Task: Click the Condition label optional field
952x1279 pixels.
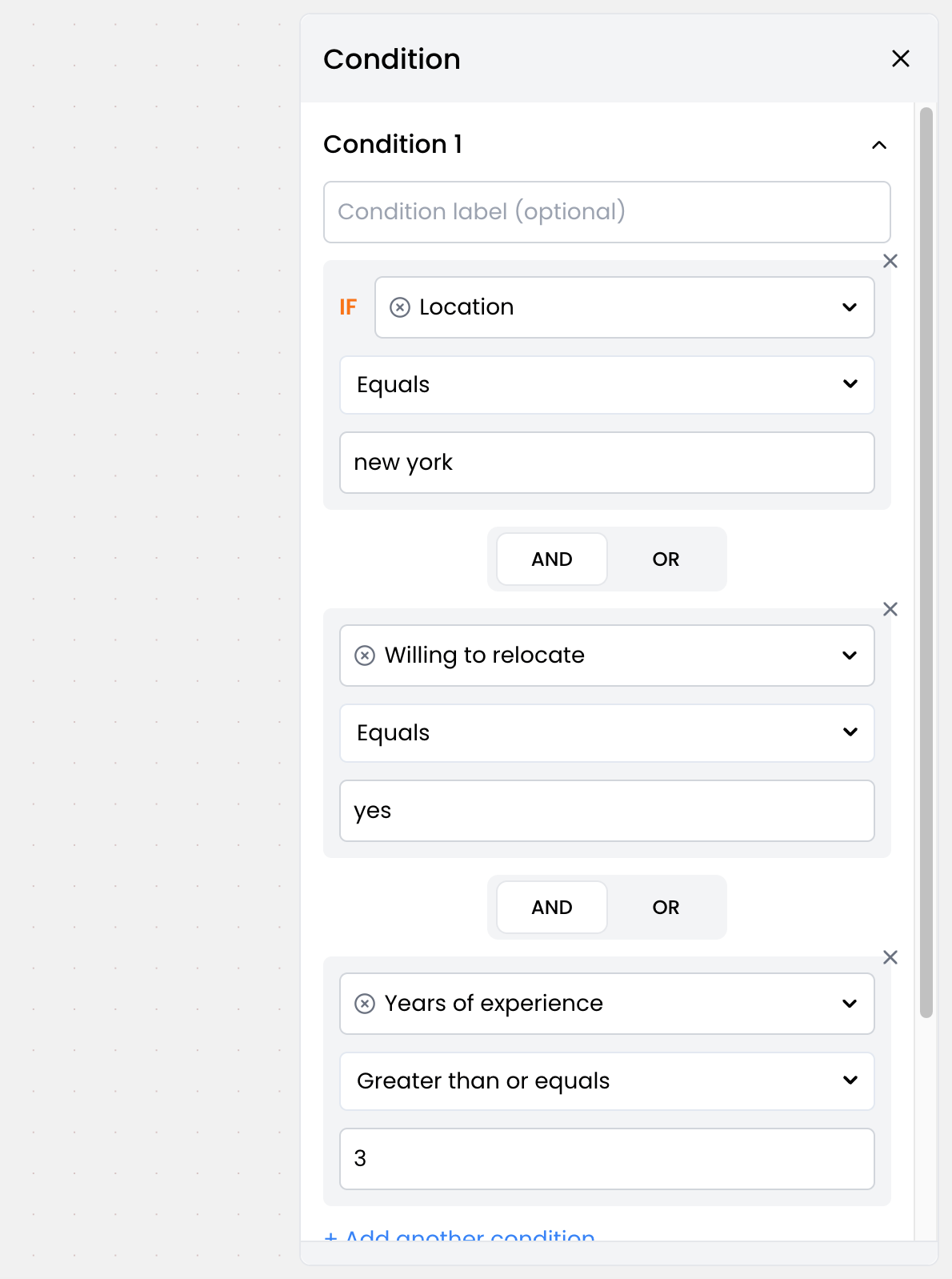Action: point(606,212)
